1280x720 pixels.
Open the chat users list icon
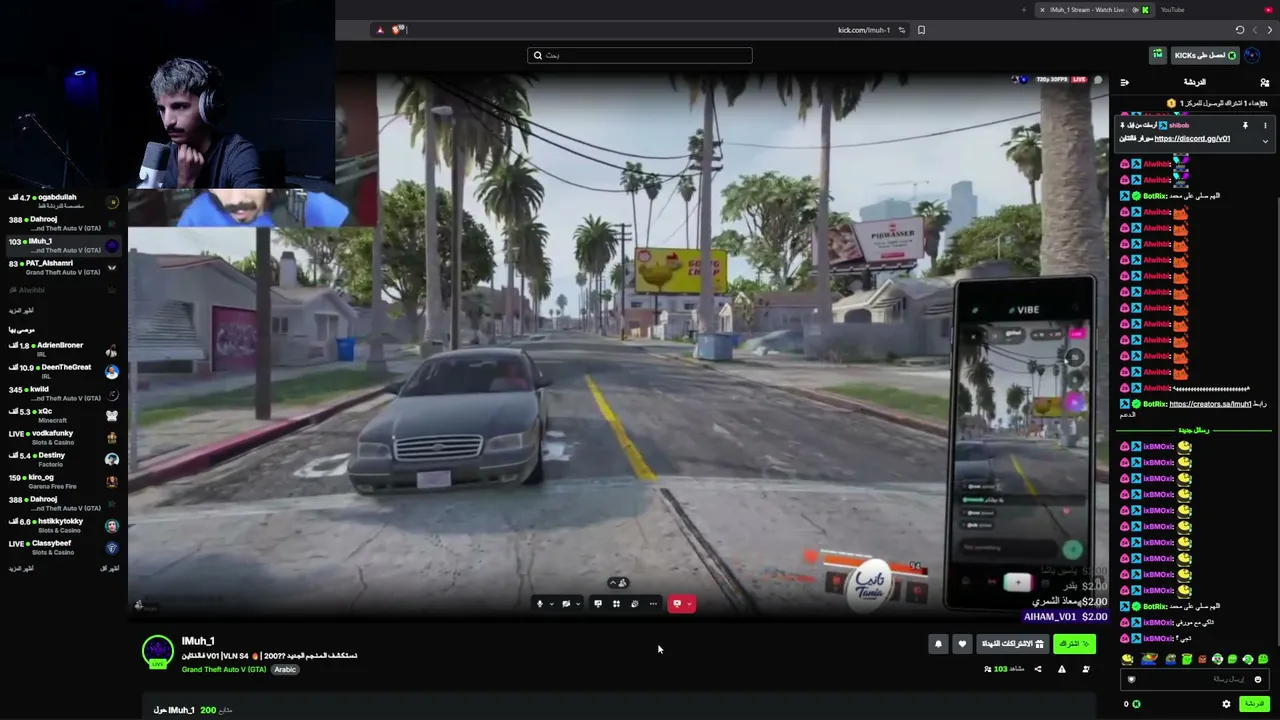(1265, 82)
